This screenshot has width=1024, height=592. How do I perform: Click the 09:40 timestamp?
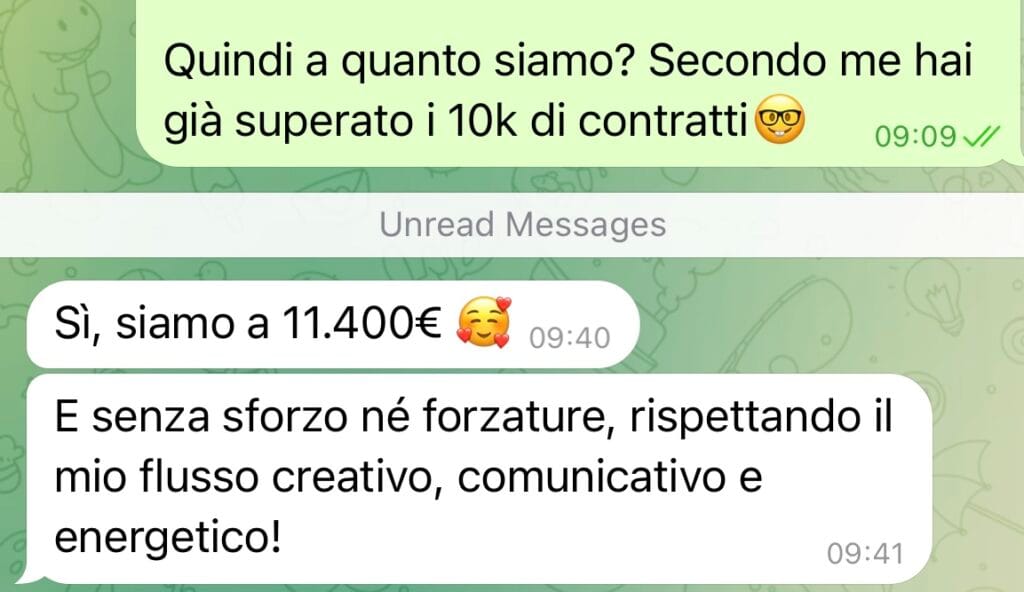(x=569, y=338)
